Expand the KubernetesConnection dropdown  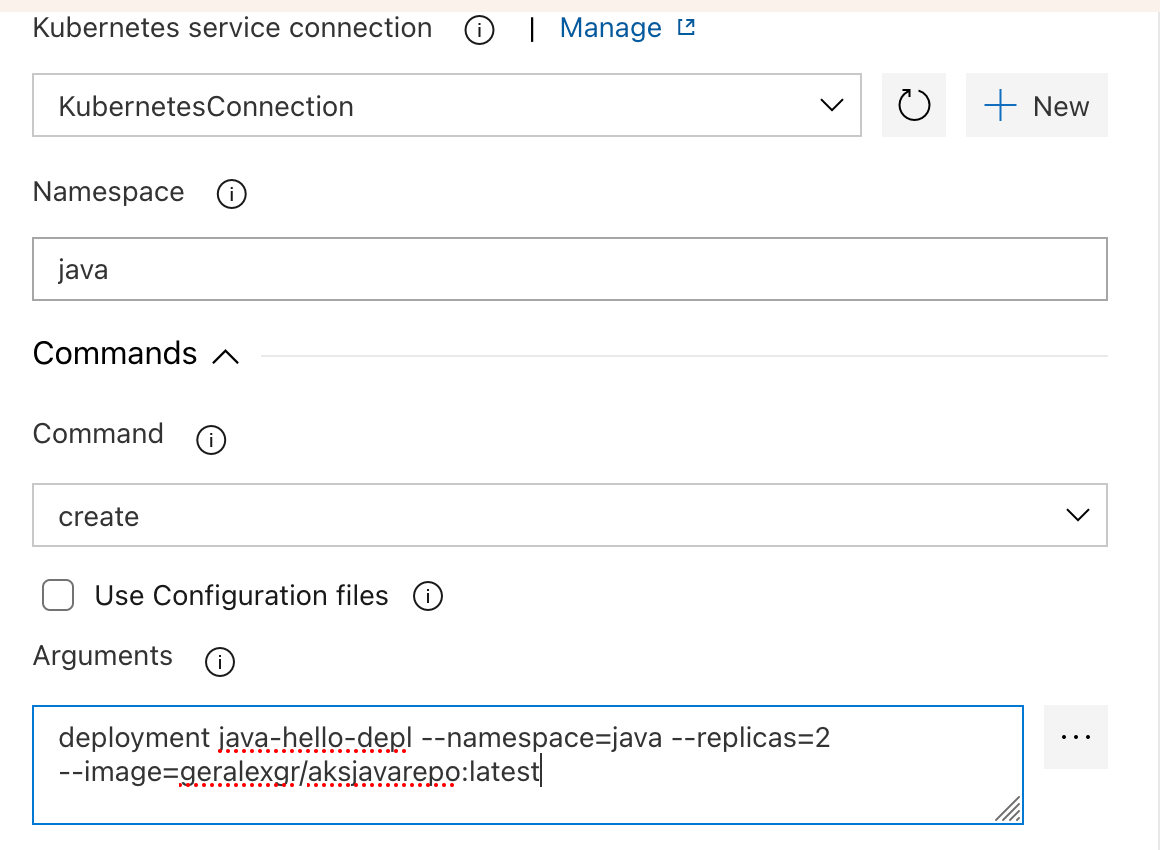pyautogui.click(x=447, y=105)
